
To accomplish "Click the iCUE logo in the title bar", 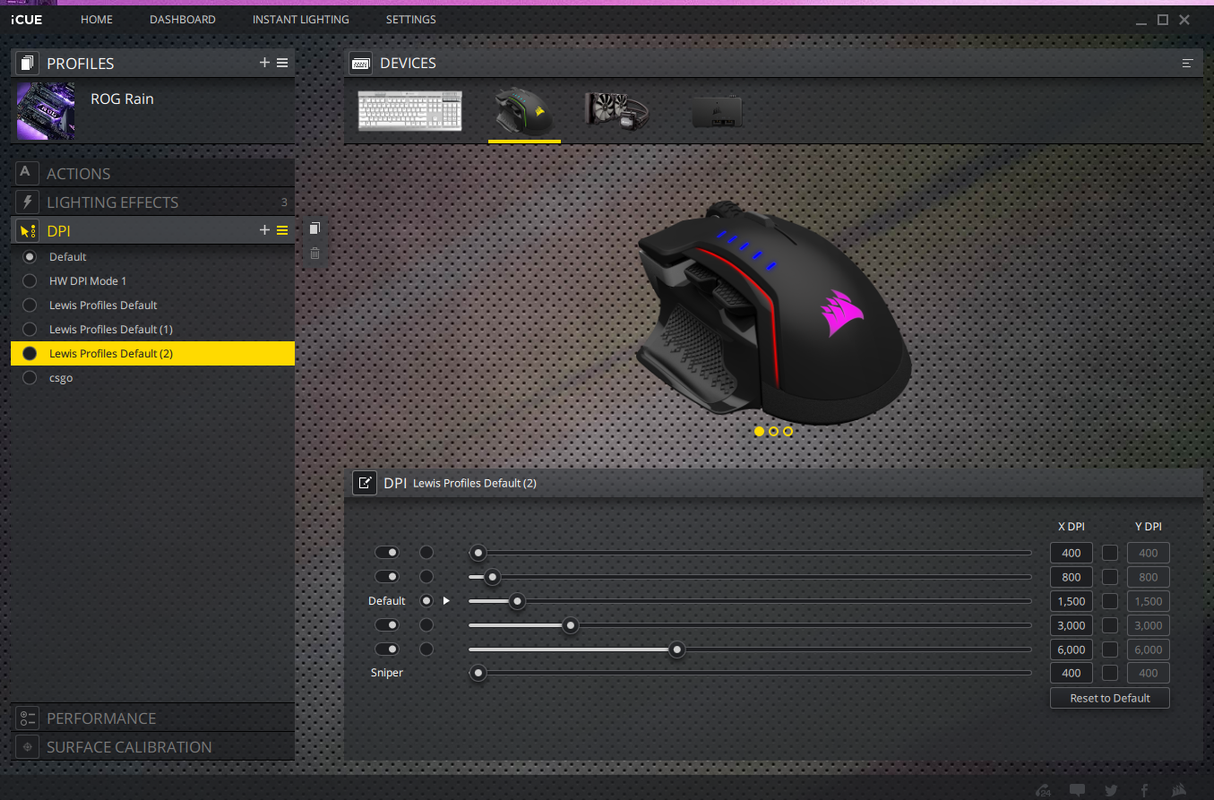I will click(27, 19).
